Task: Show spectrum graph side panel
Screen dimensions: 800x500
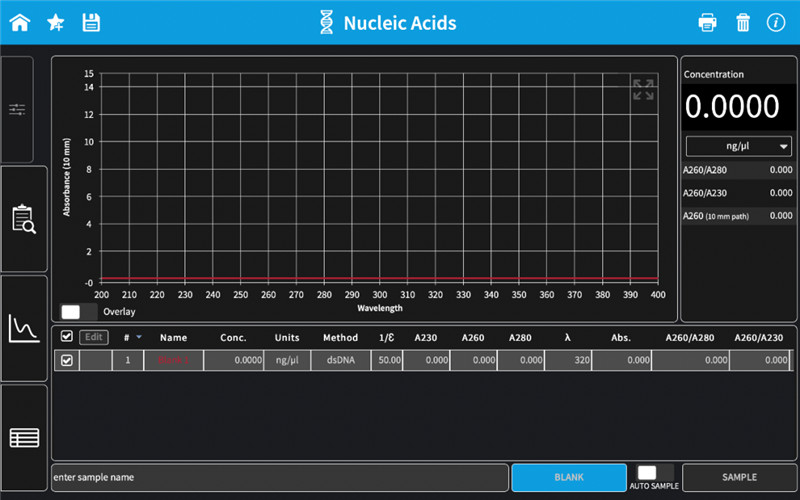Action: (23, 327)
